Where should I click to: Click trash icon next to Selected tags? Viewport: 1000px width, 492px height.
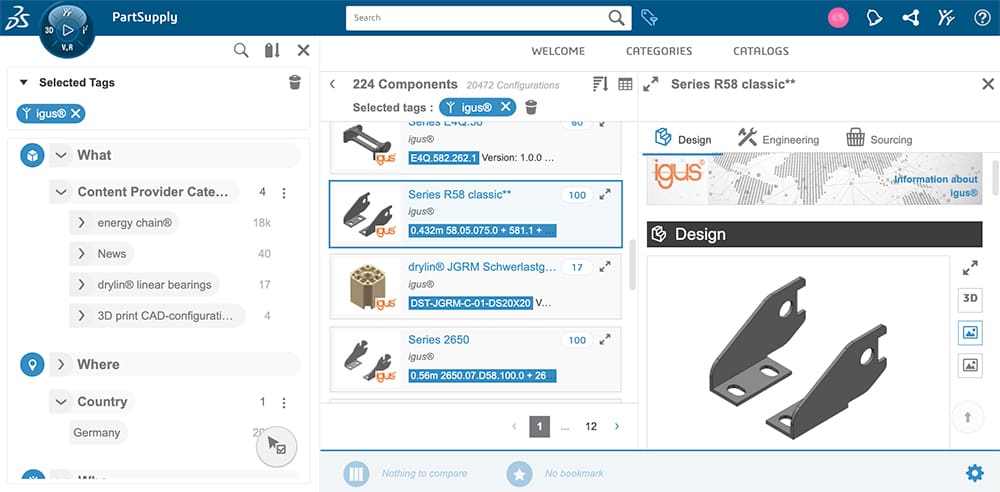tap(531, 107)
